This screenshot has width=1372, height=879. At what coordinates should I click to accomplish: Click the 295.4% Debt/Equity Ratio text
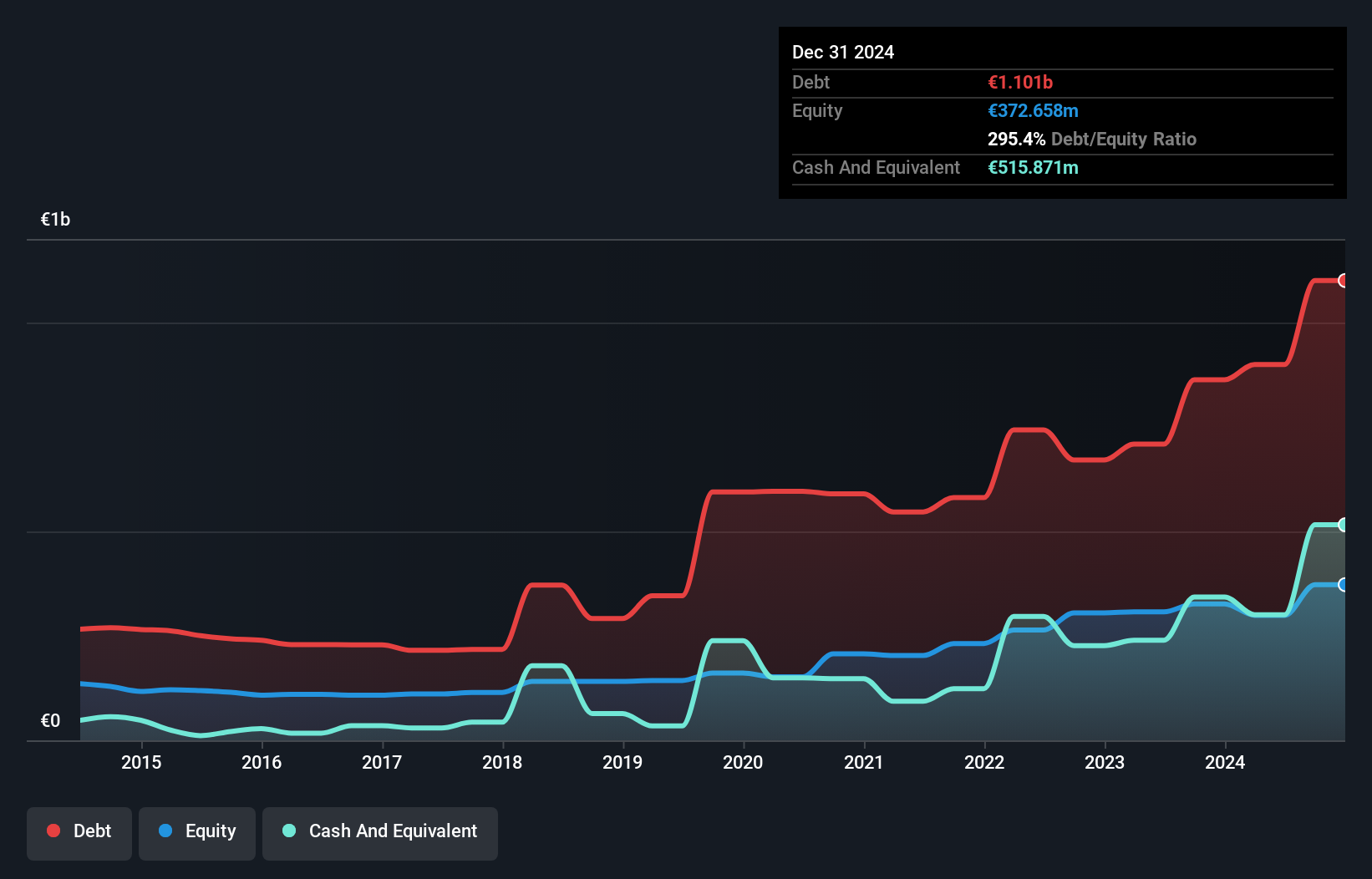click(x=1092, y=139)
